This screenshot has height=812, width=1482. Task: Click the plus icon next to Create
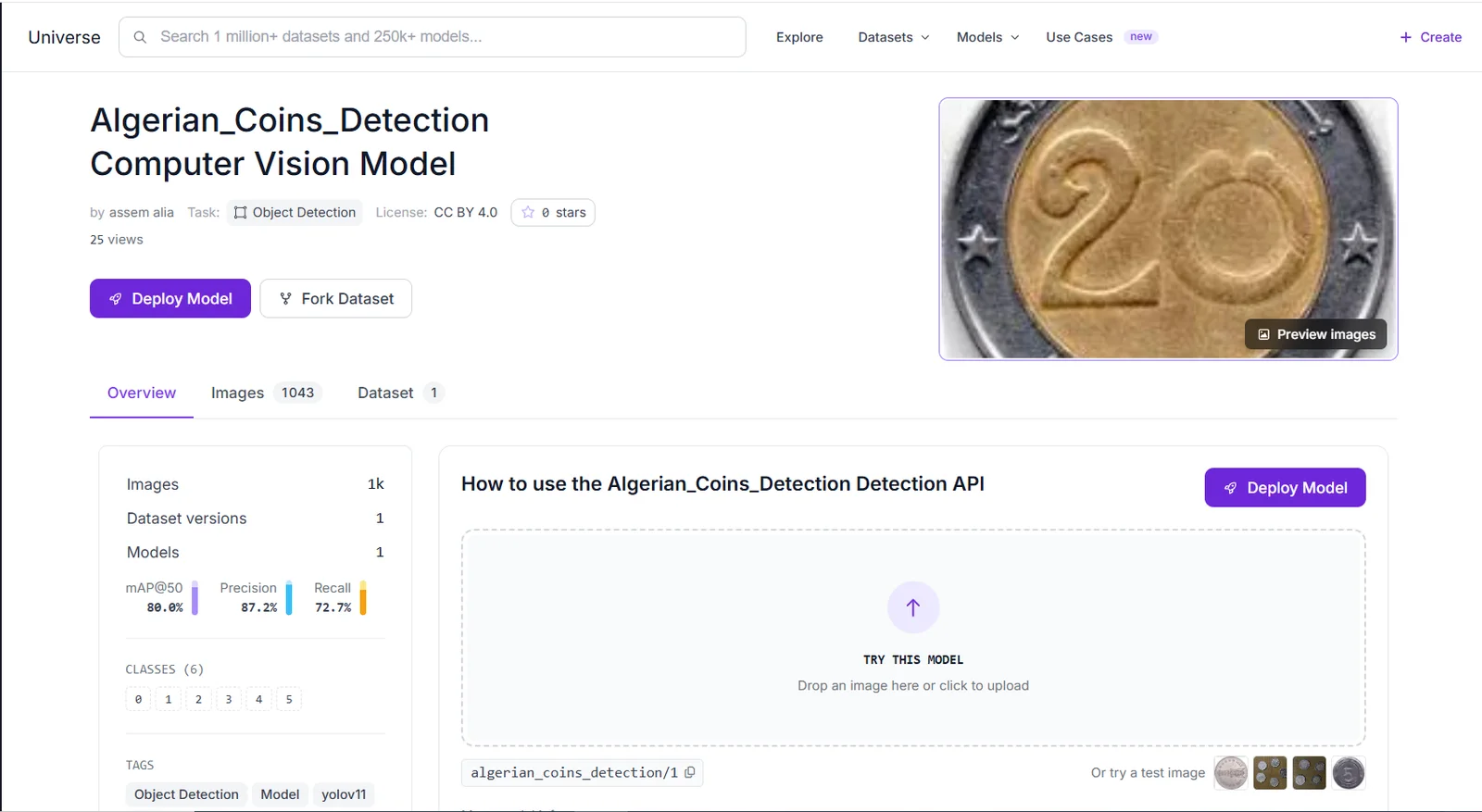(1405, 37)
